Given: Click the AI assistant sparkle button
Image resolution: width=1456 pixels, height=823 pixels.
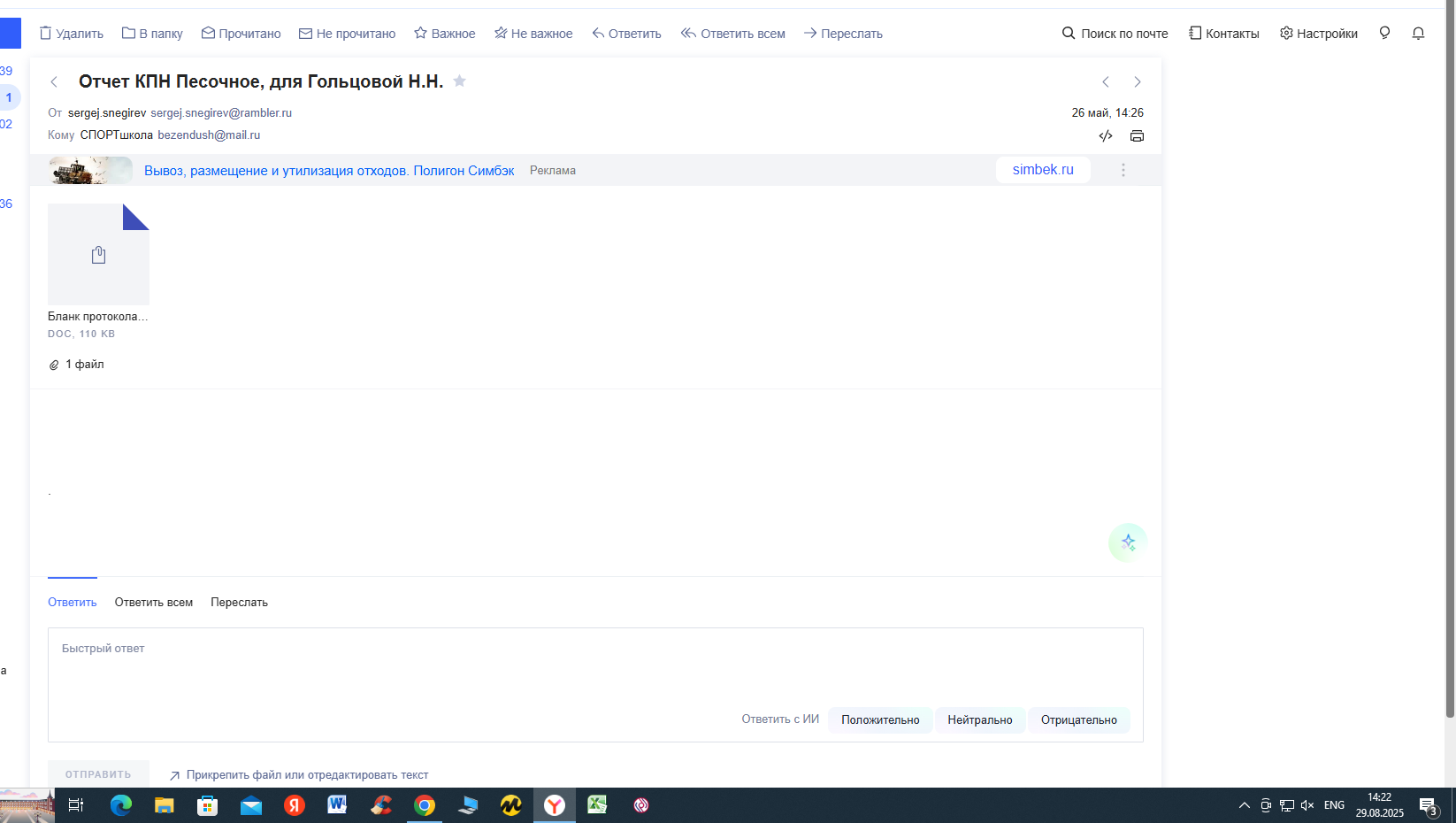Looking at the screenshot, I should coord(1127,542).
